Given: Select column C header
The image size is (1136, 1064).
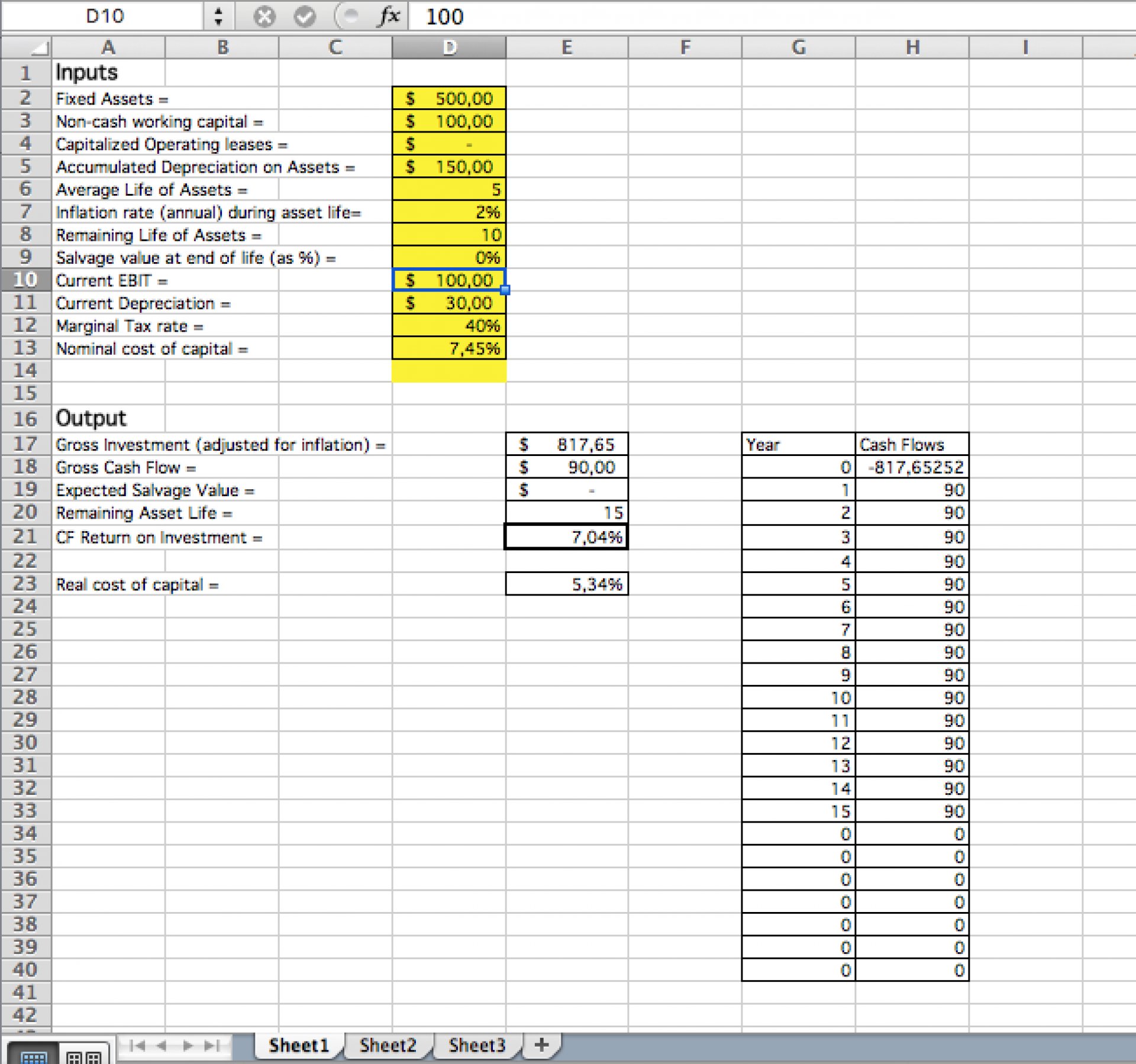Looking at the screenshot, I should [335, 48].
